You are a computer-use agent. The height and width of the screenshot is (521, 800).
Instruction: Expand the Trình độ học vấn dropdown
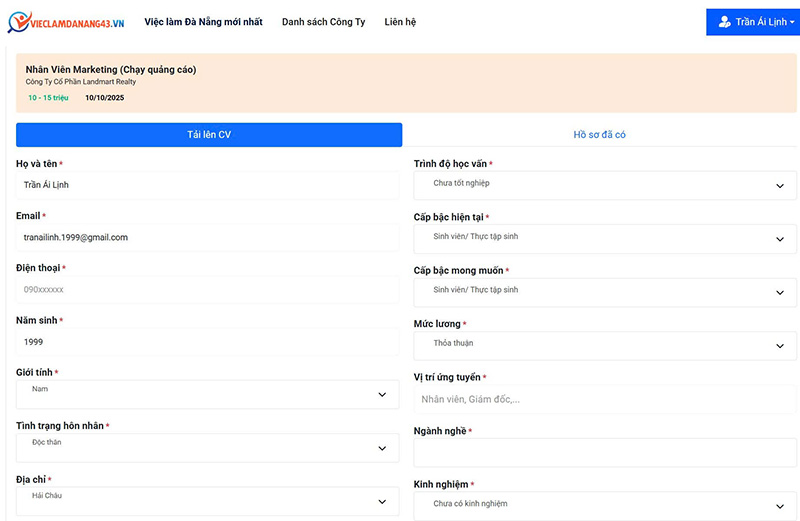coord(605,185)
